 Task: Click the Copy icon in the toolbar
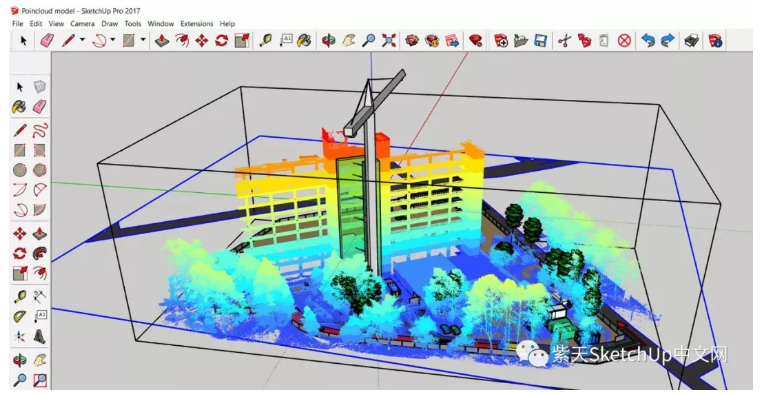584,40
